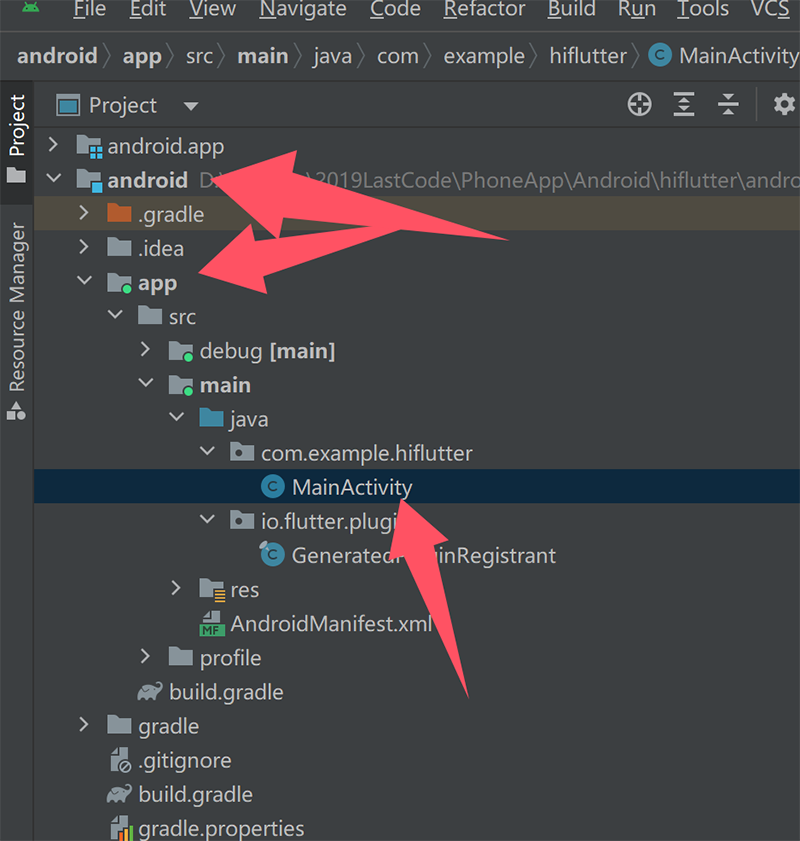800x841 pixels.
Task: Click the src breadcrumb
Action: click(199, 56)
